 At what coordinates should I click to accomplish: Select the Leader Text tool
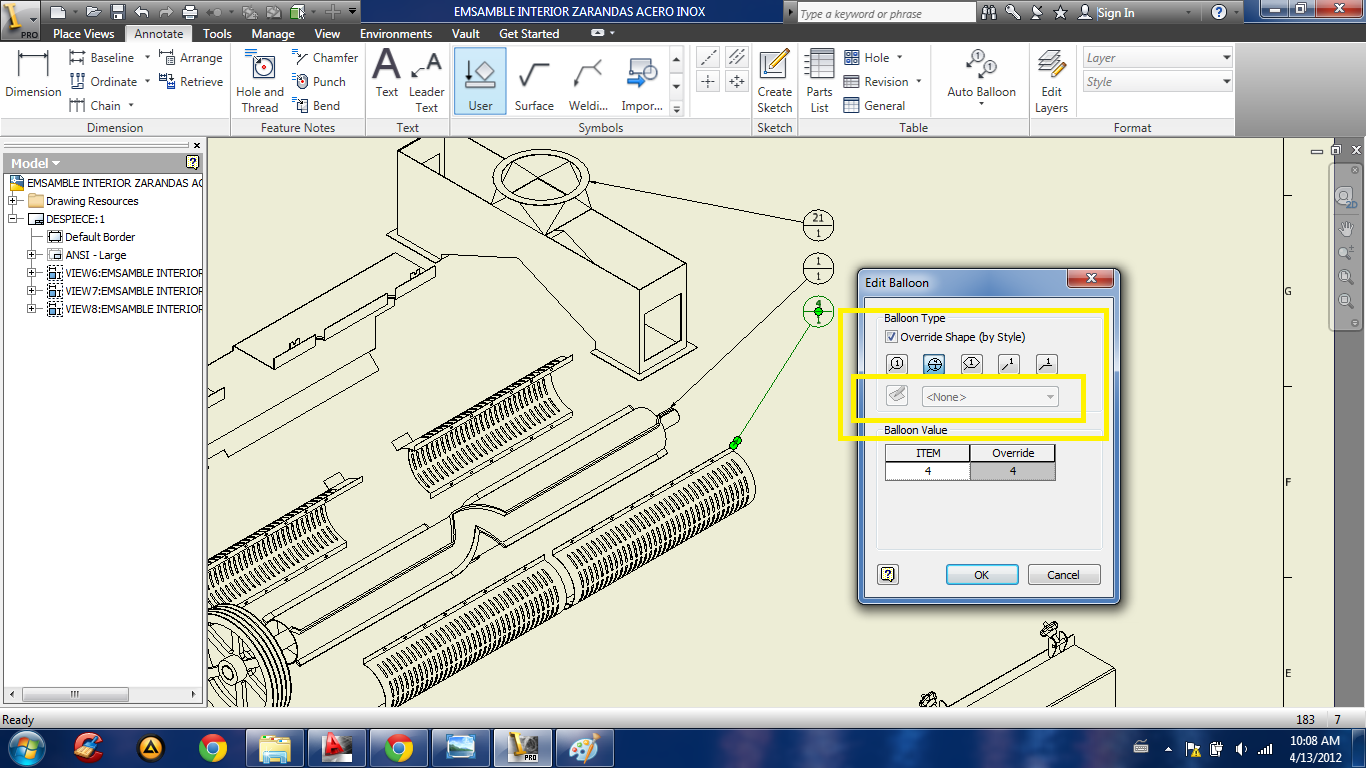click(x=427, y=80)
